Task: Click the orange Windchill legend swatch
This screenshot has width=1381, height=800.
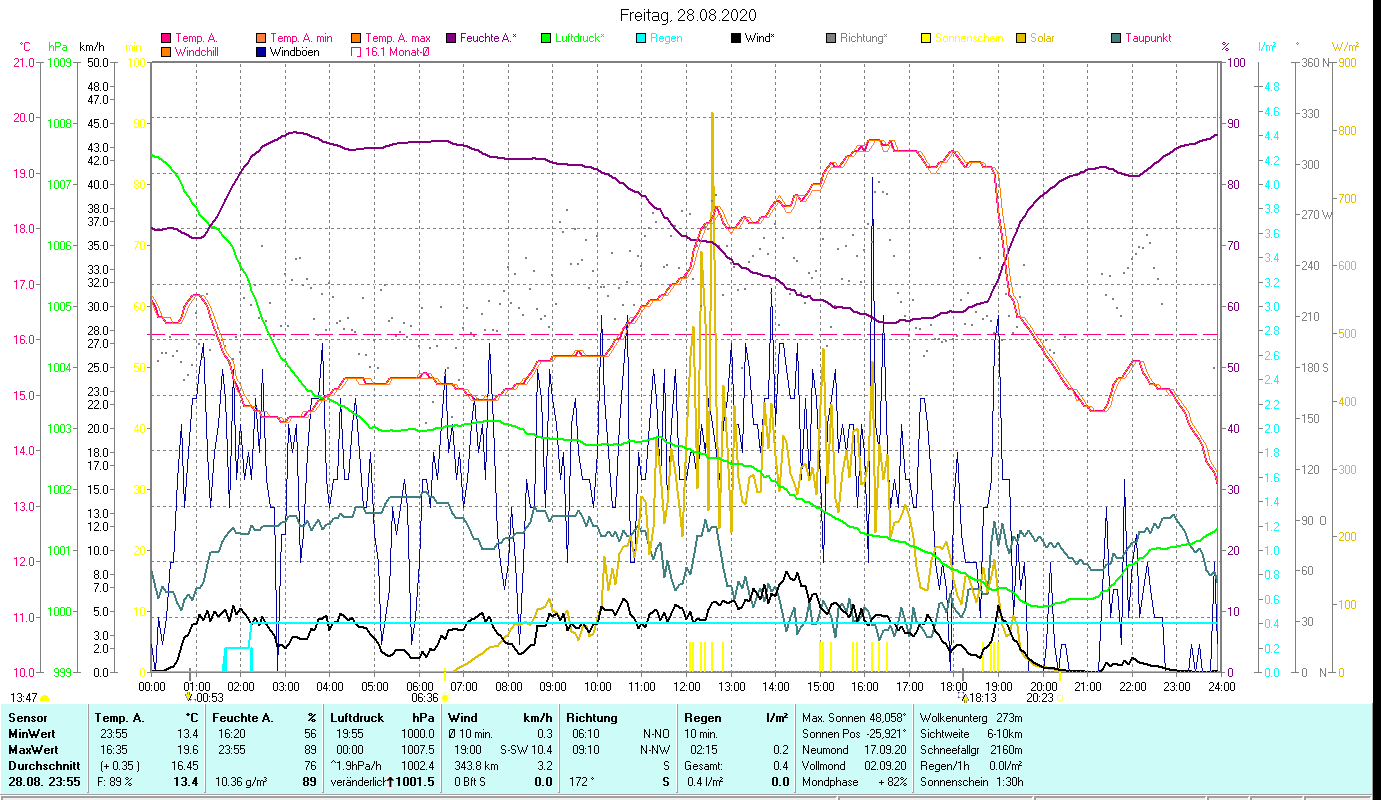Action: (166, 52)
